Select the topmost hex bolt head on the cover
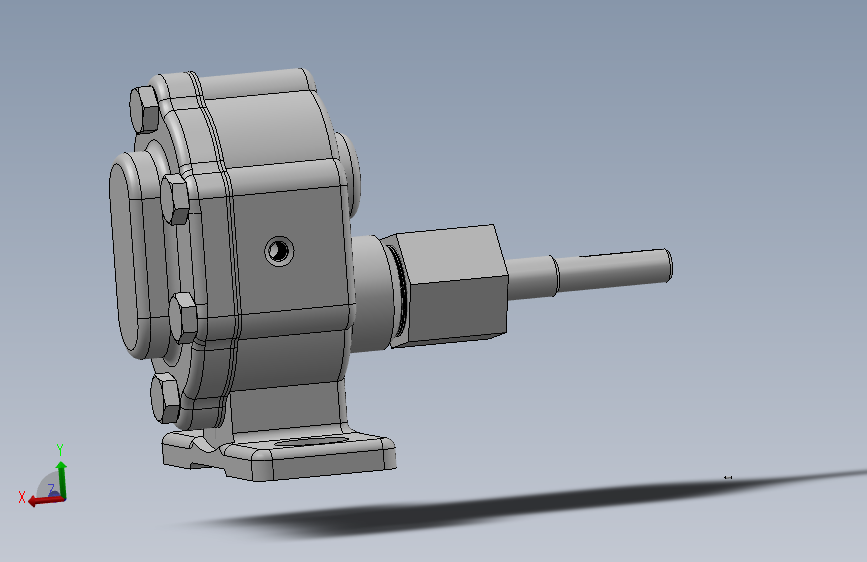This screenshot has width=867, height=562. 145,110
